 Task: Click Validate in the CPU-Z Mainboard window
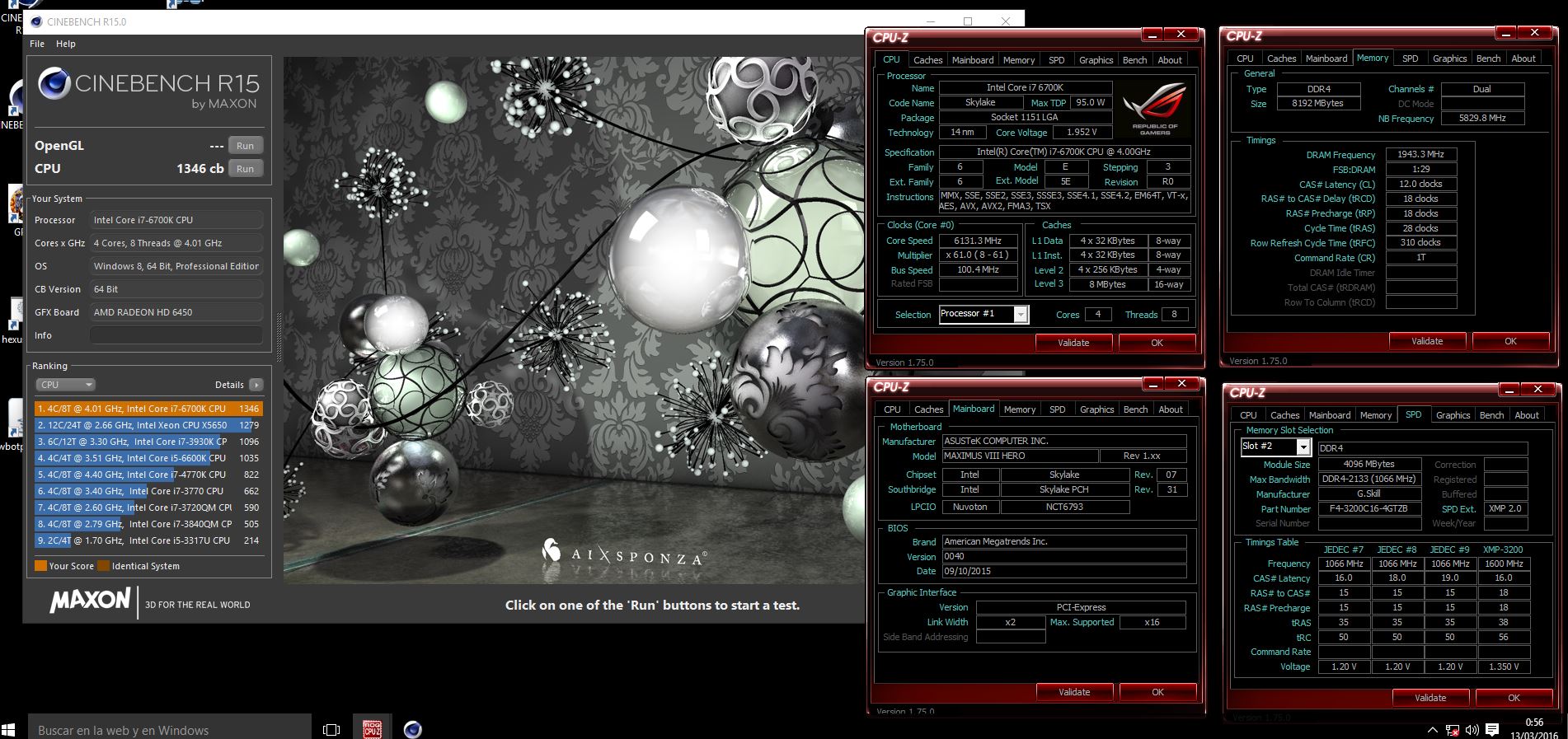pos(1074,692)
